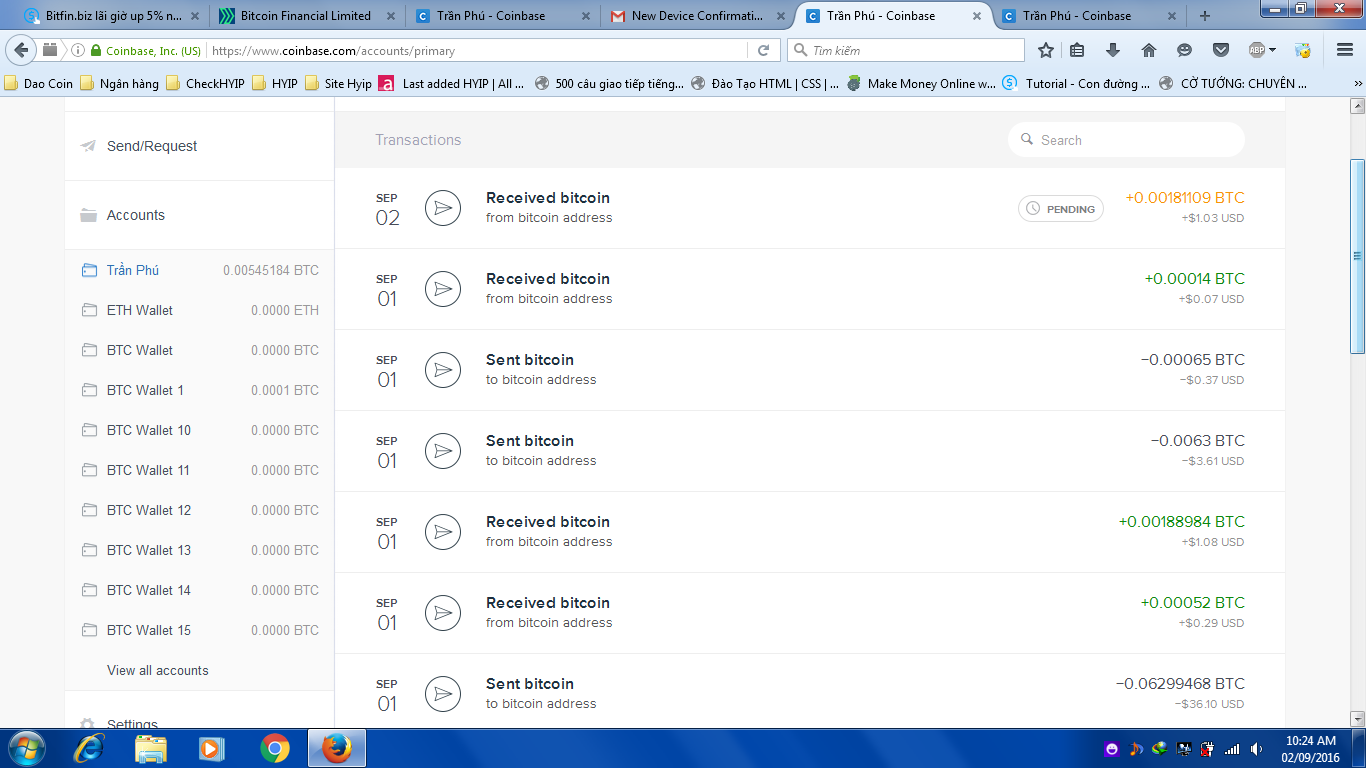Open the Firefox hamburger menu
The image size is (1366, 768).
coord(1344,50)
